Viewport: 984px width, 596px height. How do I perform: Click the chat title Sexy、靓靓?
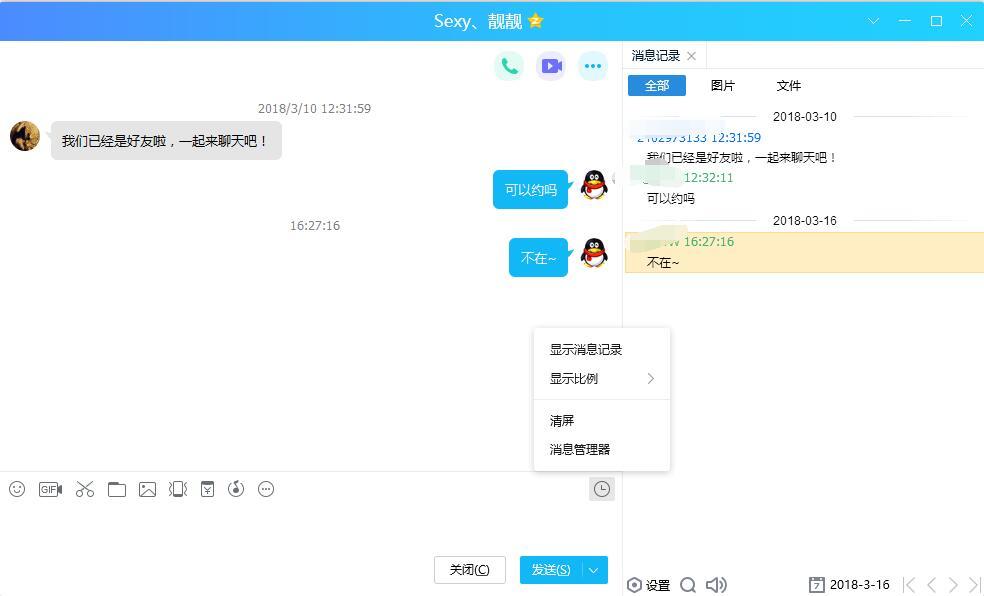[478, 21]
